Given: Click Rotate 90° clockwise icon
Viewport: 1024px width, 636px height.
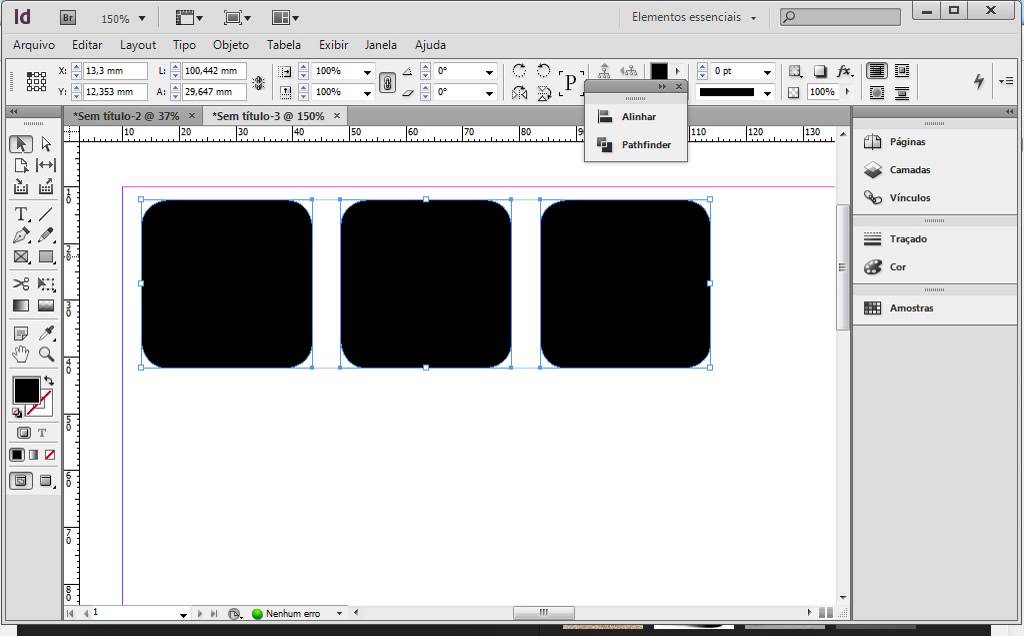Looking at the screenshot, I should (x=519, y=71).
